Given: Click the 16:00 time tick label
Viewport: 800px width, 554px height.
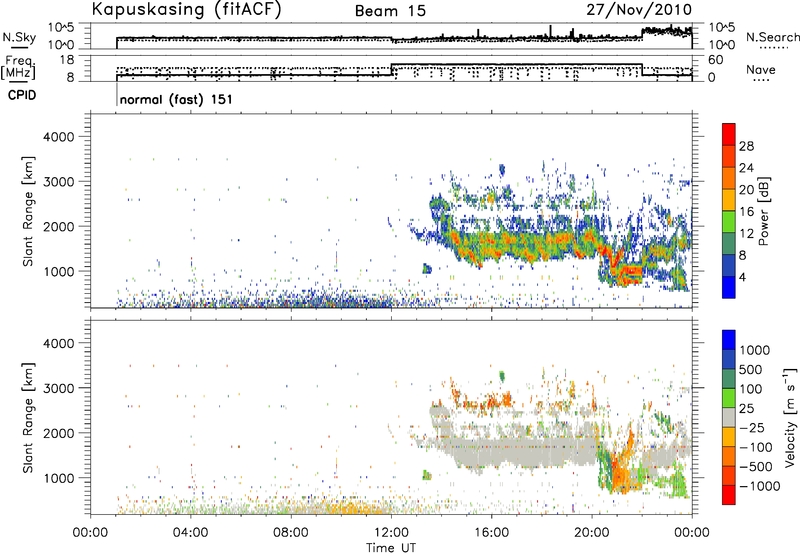Looking at the screenshot, I should (491, 533).
